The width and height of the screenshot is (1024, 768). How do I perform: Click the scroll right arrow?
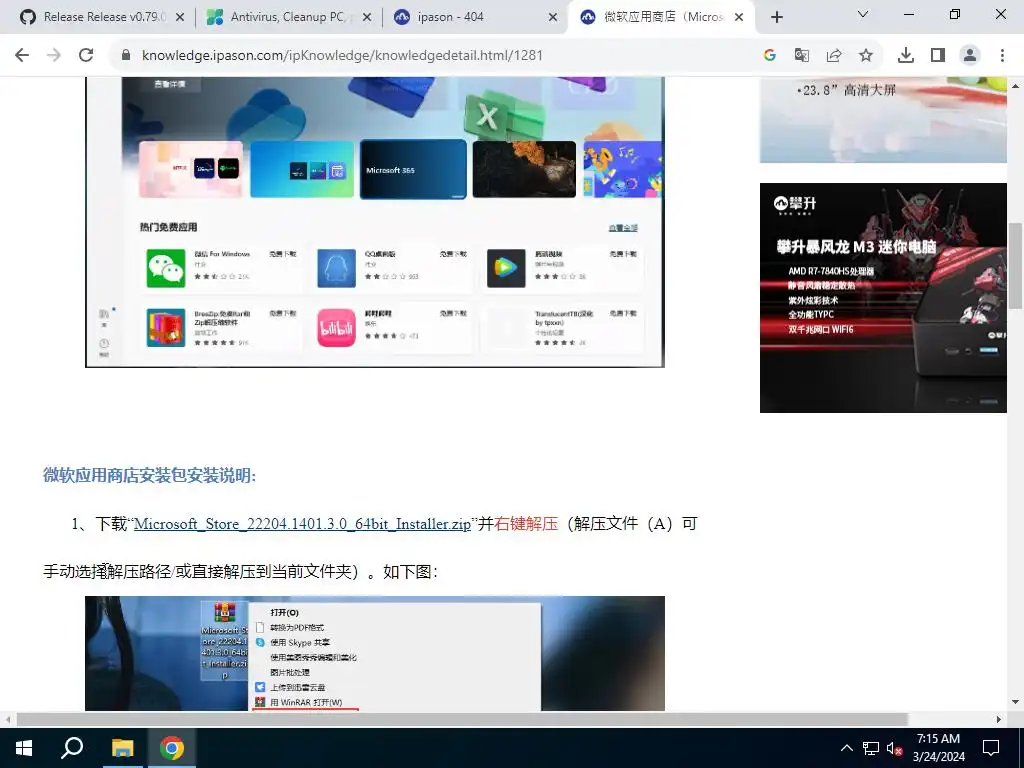click(999, 719)
